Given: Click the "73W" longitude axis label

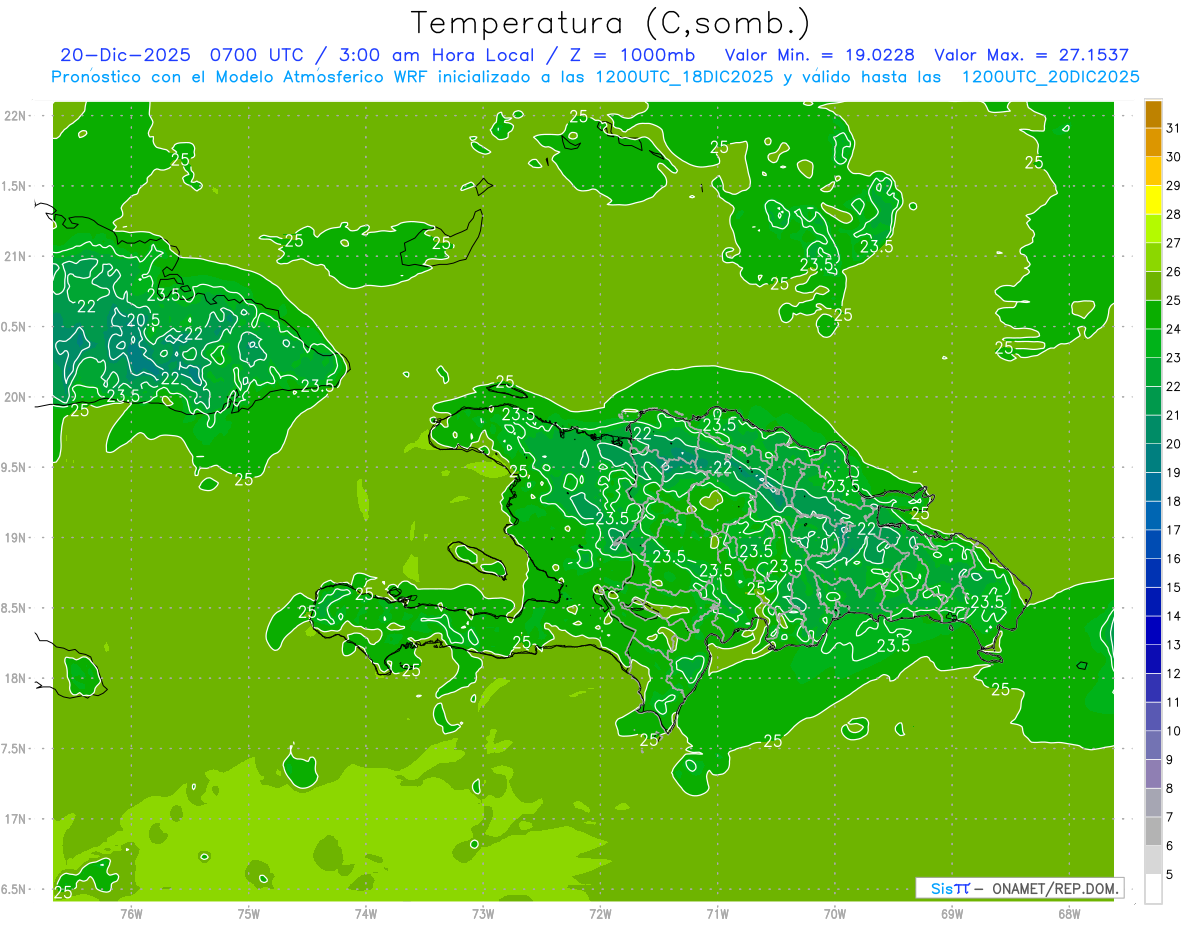Looking at the screenshot, I should click(483, 913).
